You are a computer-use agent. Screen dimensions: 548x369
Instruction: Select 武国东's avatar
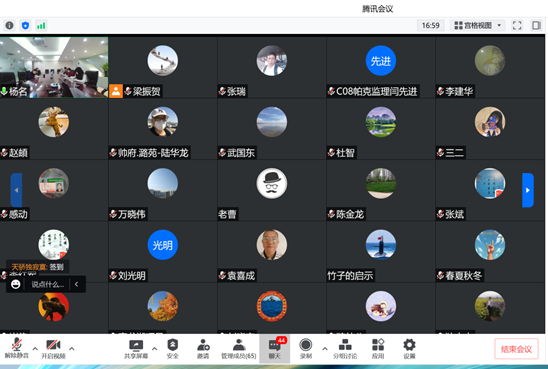point(272,122)
